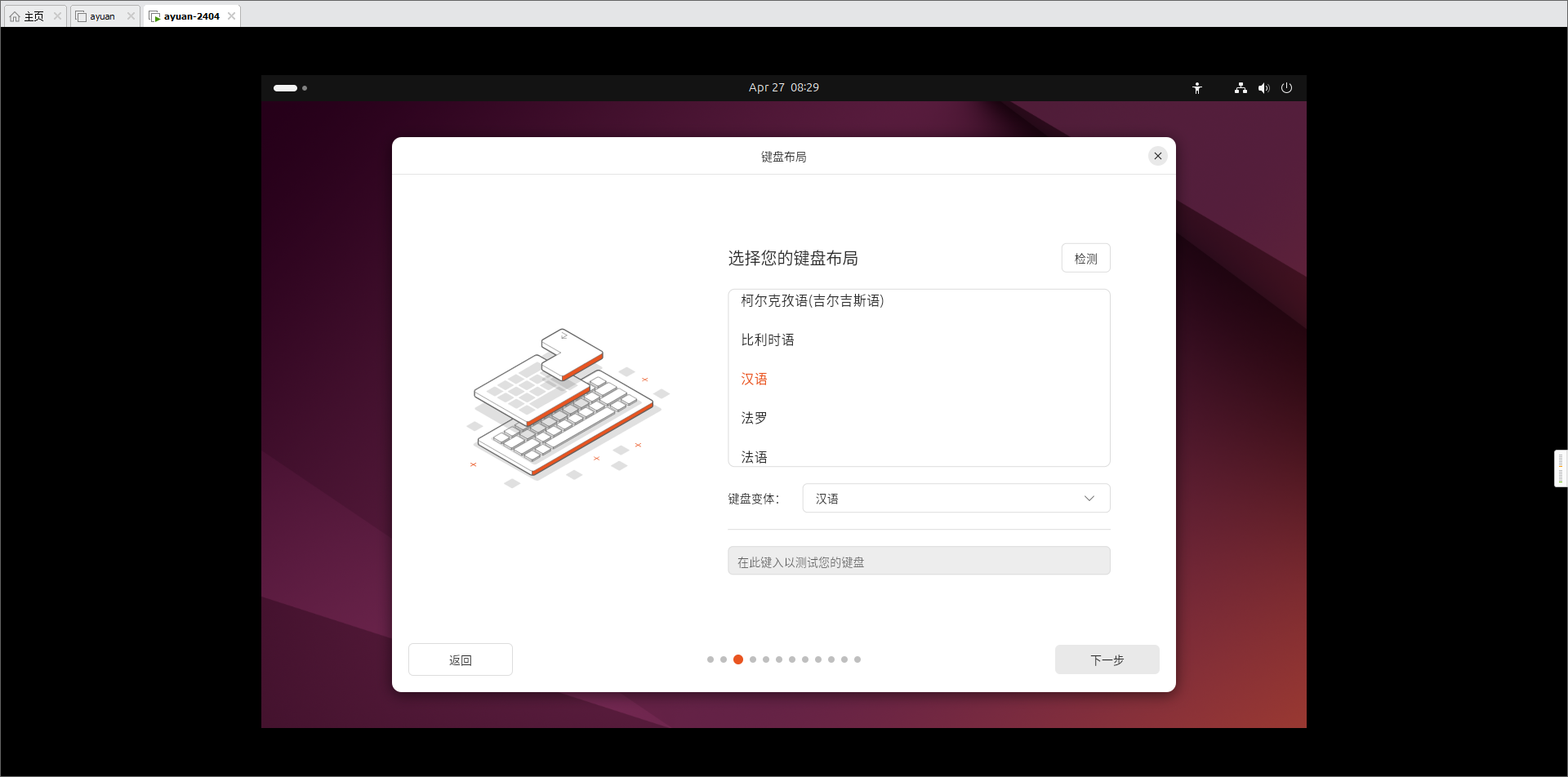
Task: Close the ayuan-2404 tab
Action: tap(231, 16)
